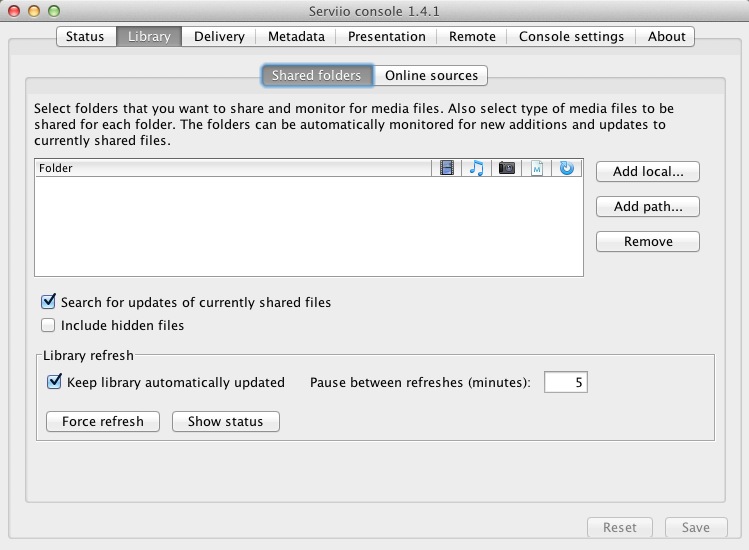Go to the Metadata tab
Image resolution: width=749 pixels, height=550 pixels.
point(296,36)
